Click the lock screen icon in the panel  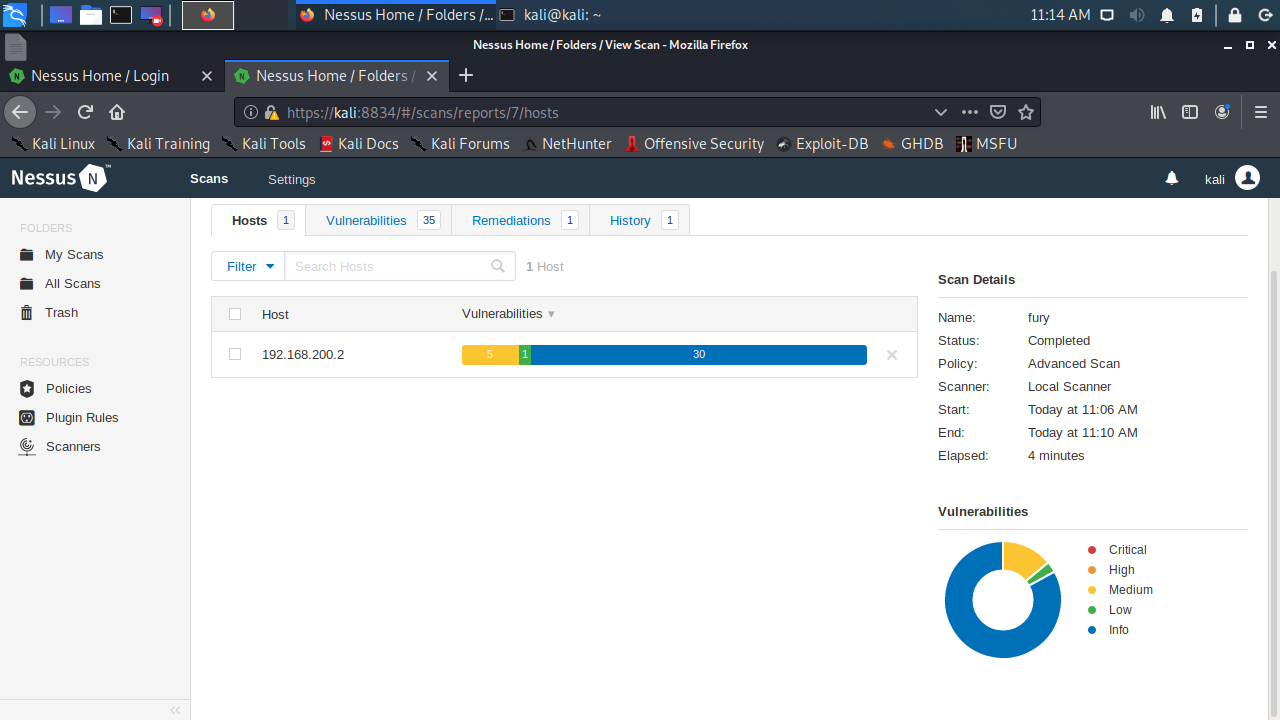(x=1235, y=15)
